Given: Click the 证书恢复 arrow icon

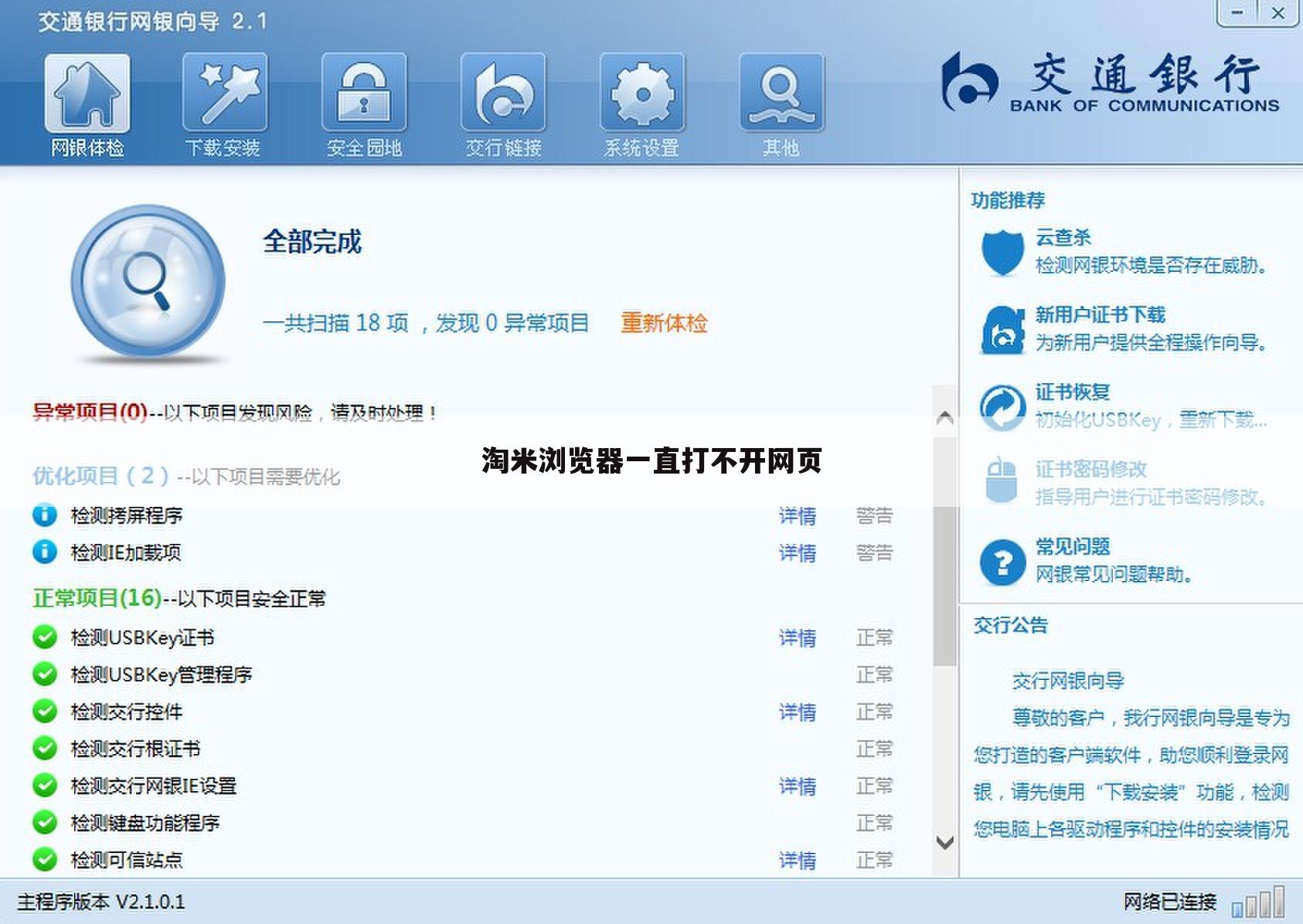Looking at the screenshot, I should 1002,406.
